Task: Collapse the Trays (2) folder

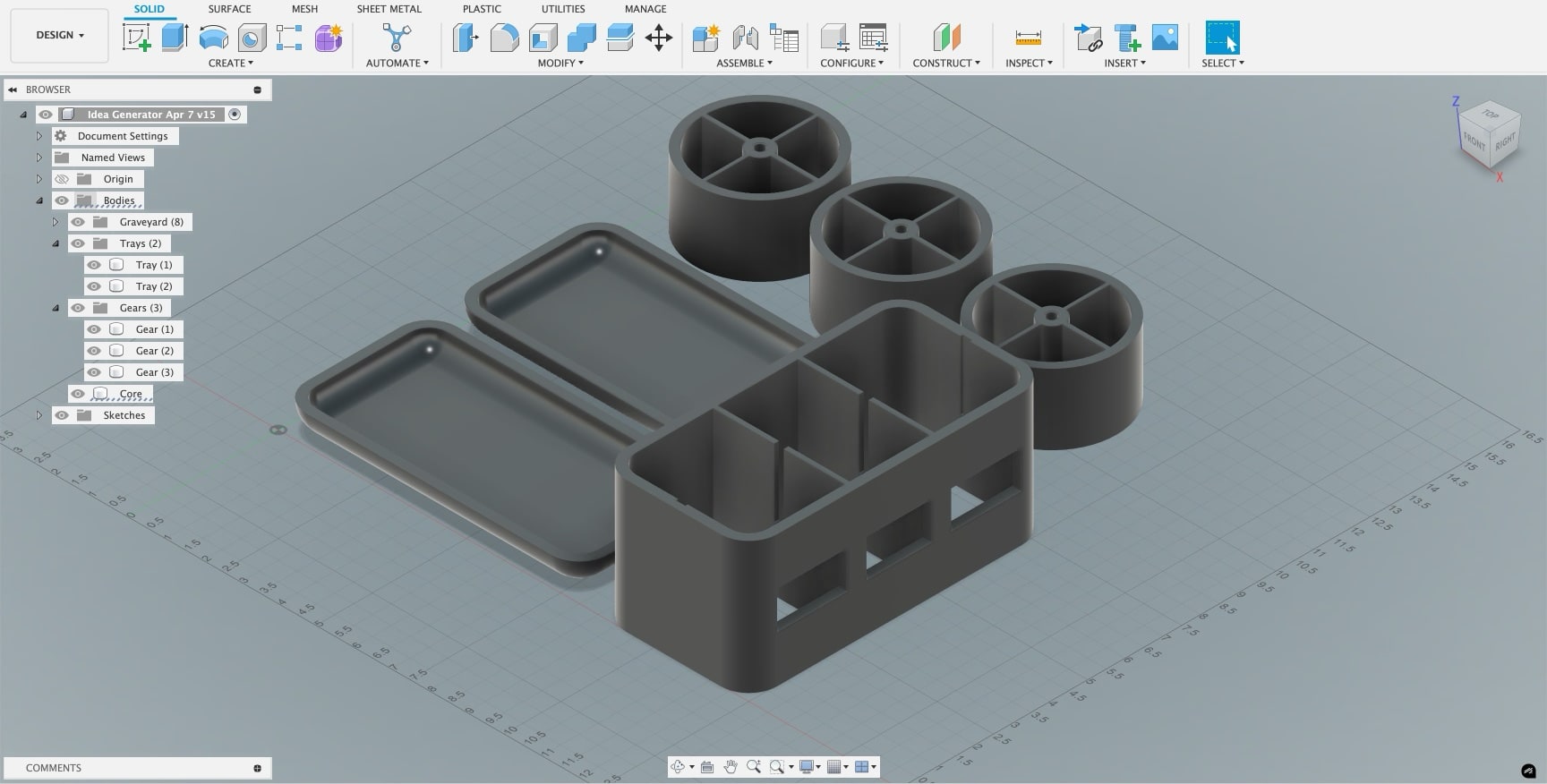Action: coord(56,243)
